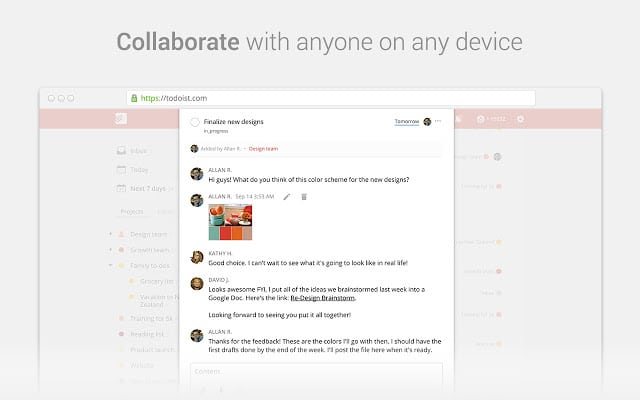Screen dimensions: 640x400
Task: Select the Product launch project
Action: pyautogui.click(x=152, y=350)
